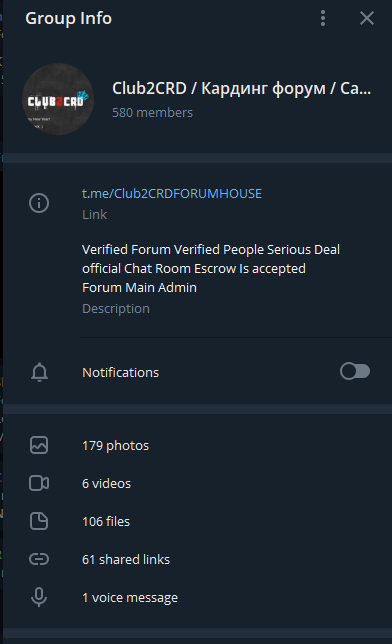Screen dimensions: 392x644
Task: Open the t.me/Club2CRDFORUMHOUSE link
Action: tap(172, 193)
